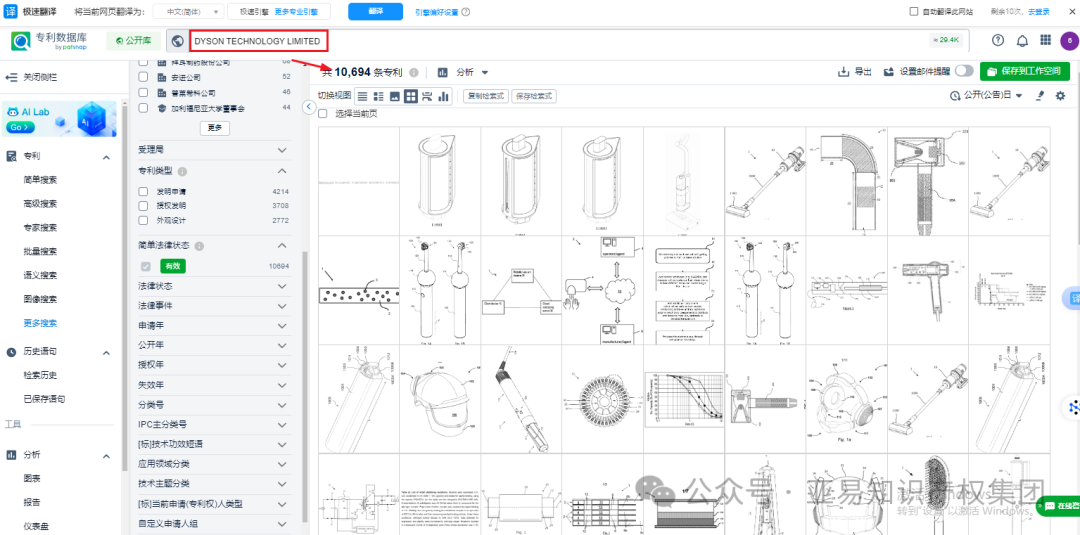
Task: Click the 更多 button under applicants
Action: pyautogui.click(x=214, y=128)
